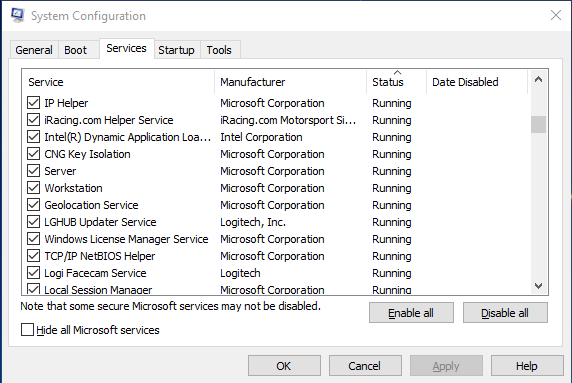
Task: Click 'Logitech, Inc.' manufacturer cell
Action: 253,222
